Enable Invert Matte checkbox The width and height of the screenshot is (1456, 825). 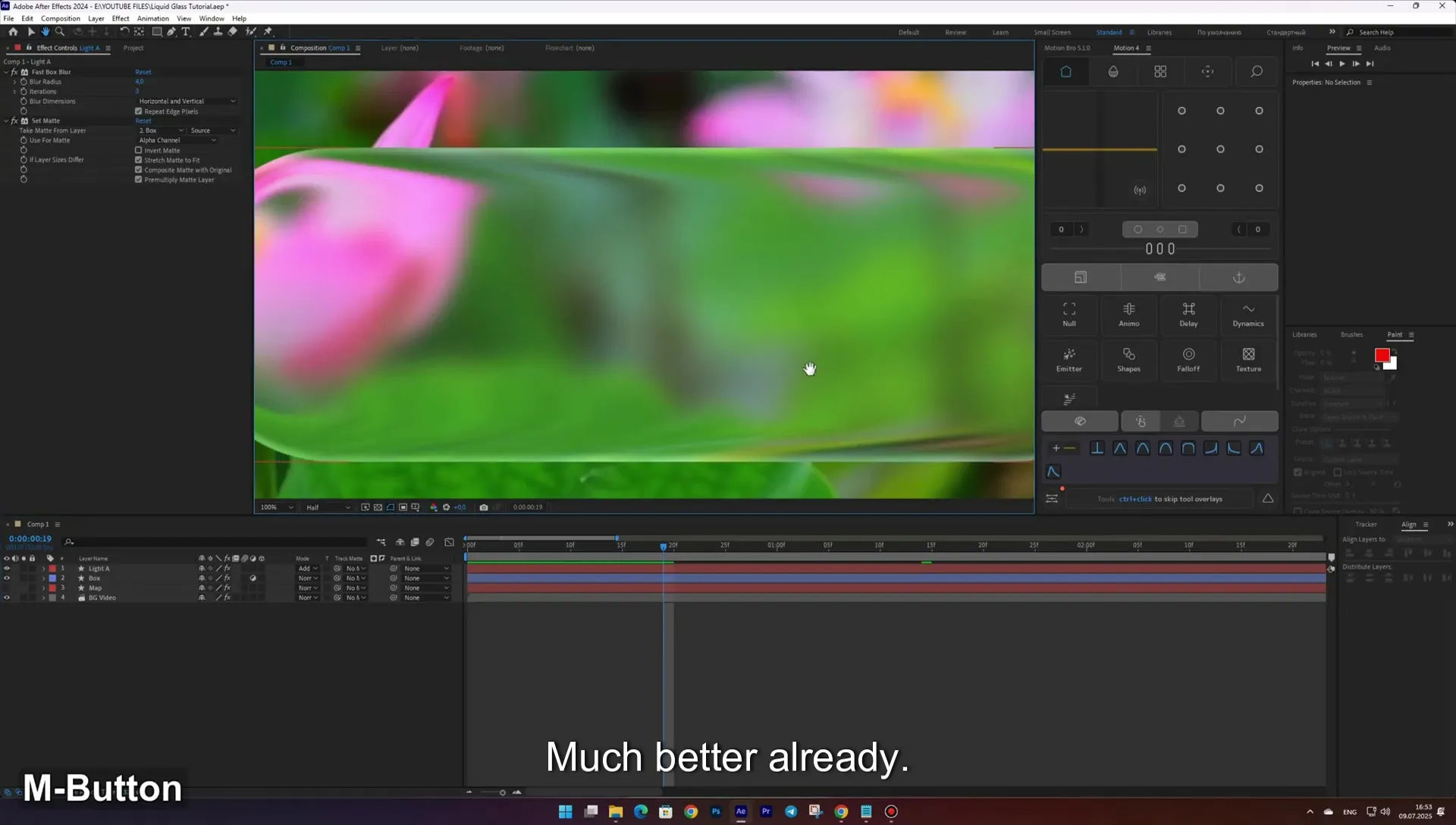pos(139,150)
